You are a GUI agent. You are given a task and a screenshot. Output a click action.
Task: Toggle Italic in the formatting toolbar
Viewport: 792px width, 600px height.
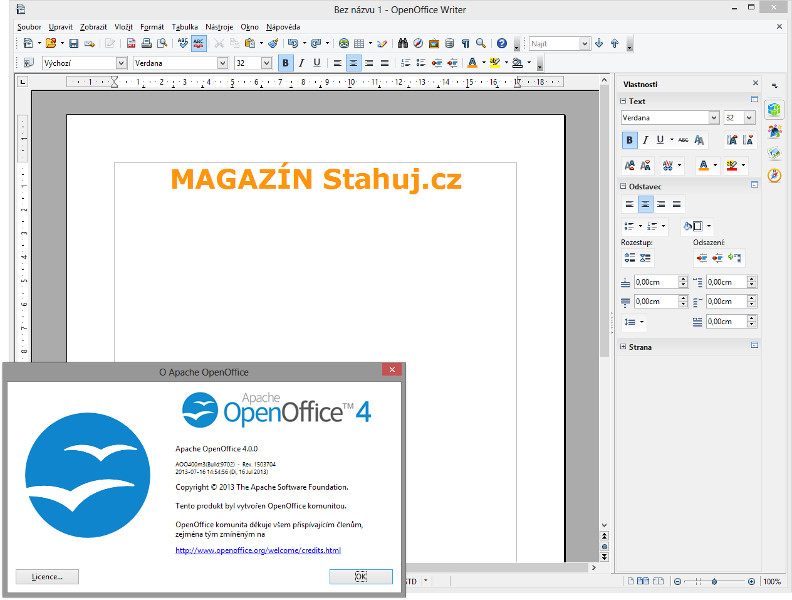coord(301,63)
